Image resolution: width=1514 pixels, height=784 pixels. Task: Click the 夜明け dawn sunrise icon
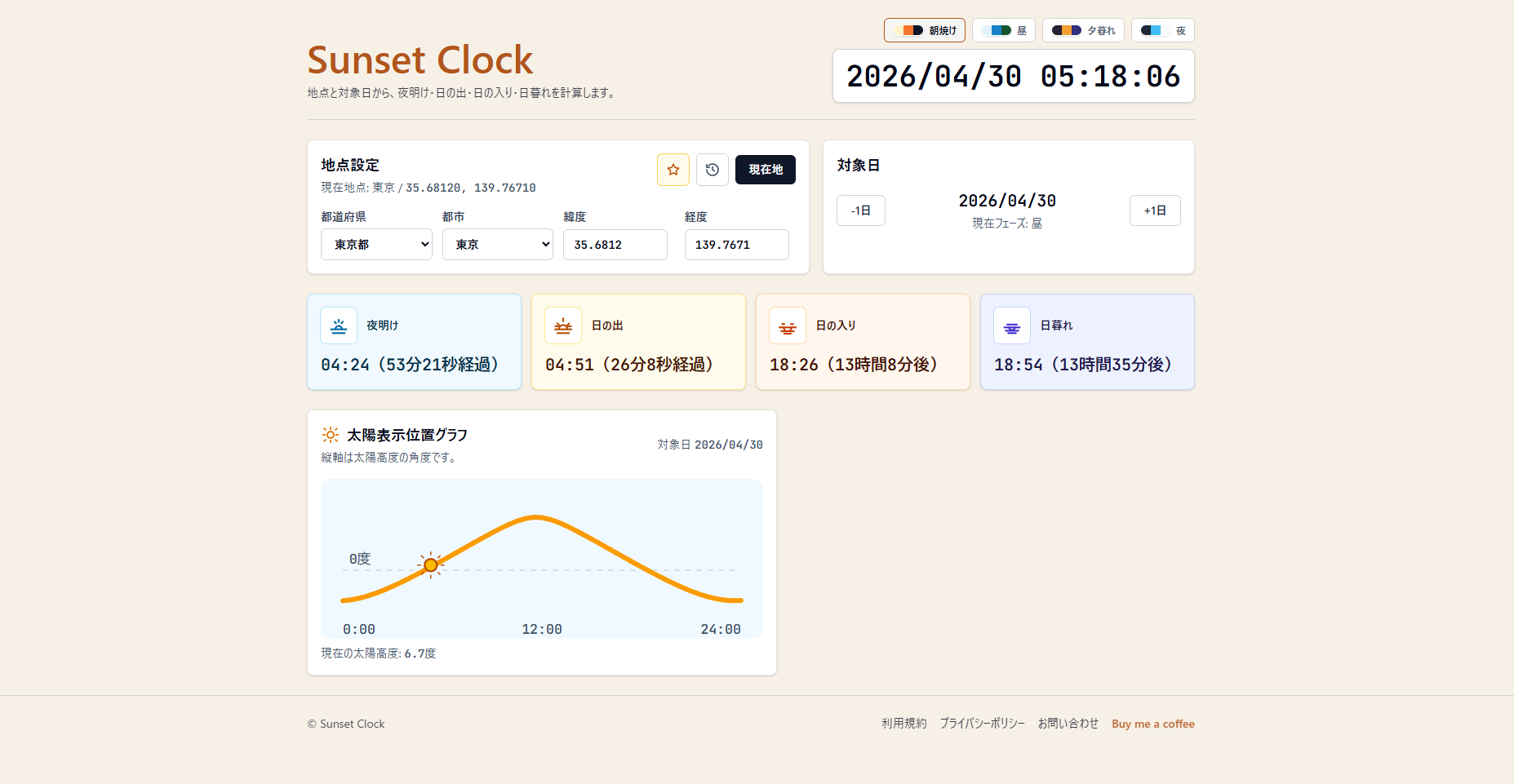tap(338, 325)
